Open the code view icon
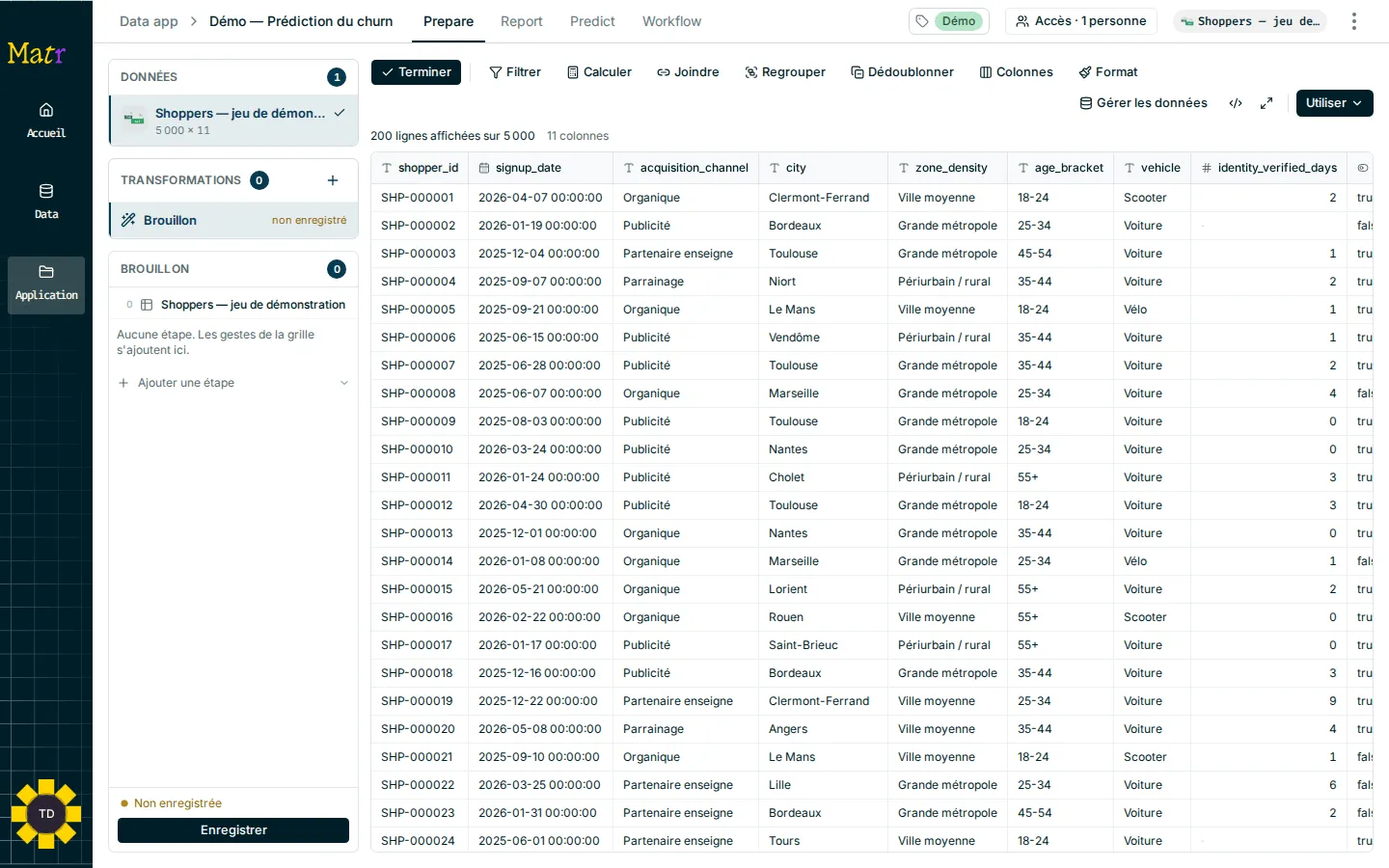 pyautogui.click(x=1236, y=103)
